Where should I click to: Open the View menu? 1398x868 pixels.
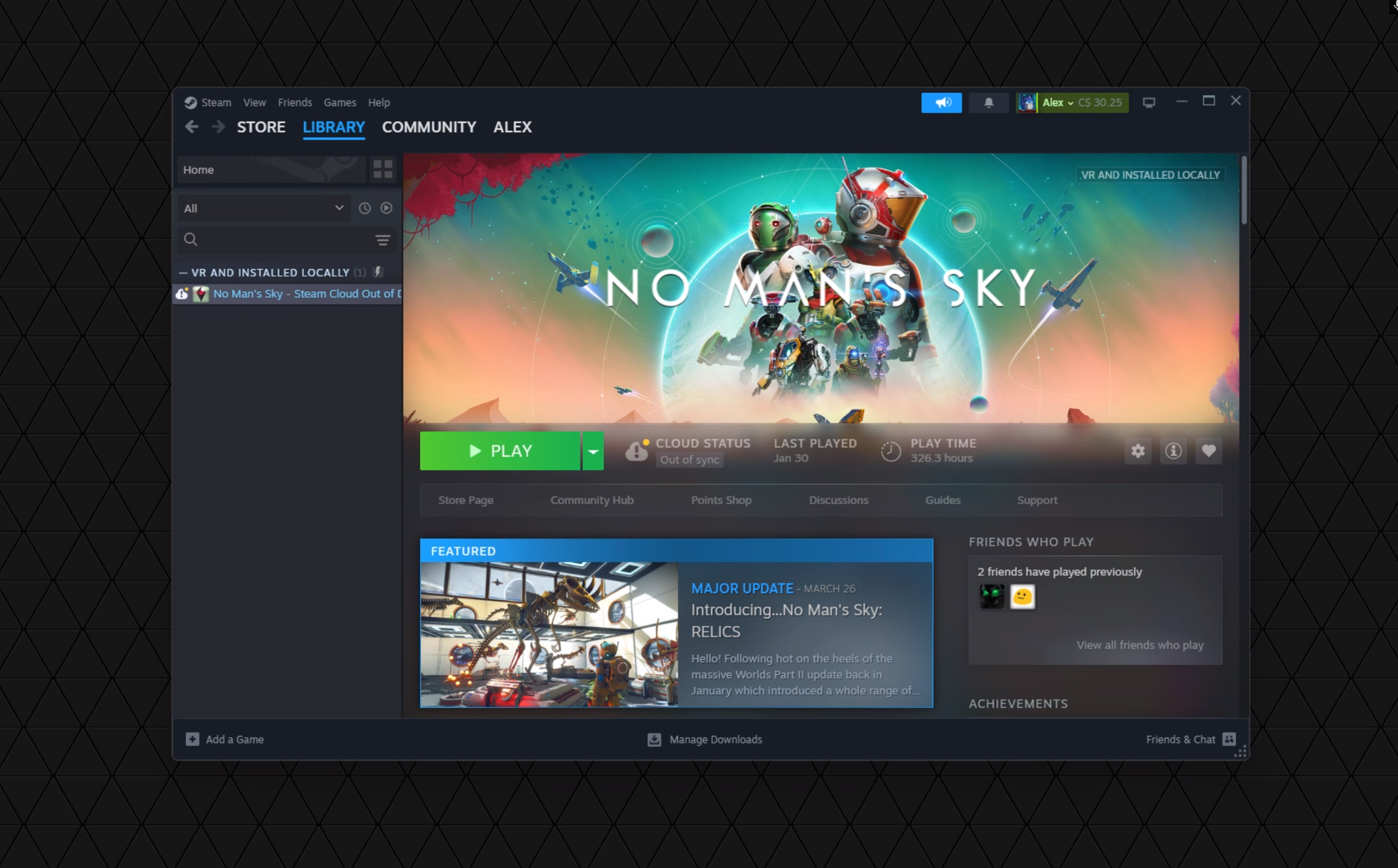(254, 103)
